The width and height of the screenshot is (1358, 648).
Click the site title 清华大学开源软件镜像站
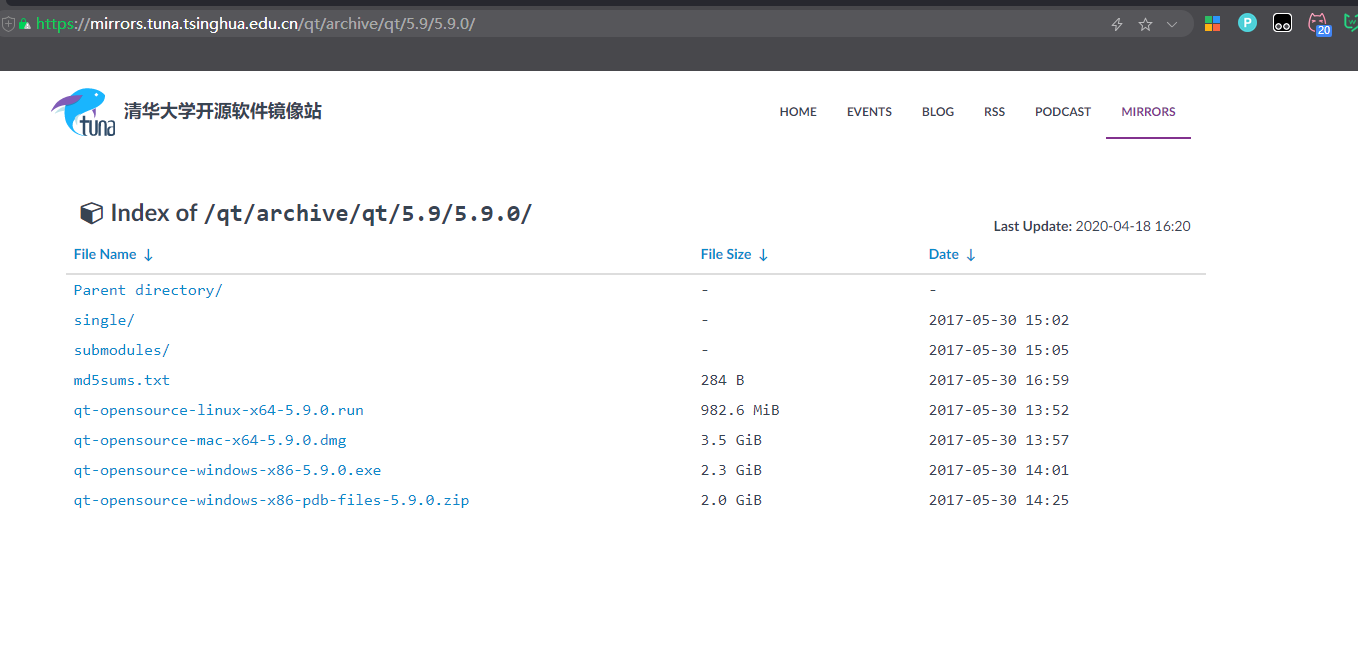[x=223, y=112]
